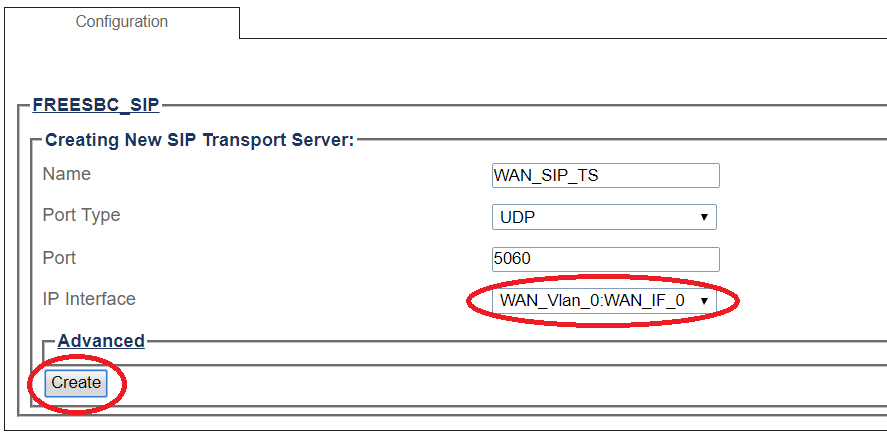Select the UDP value shown in Port Type

(516, 217)
